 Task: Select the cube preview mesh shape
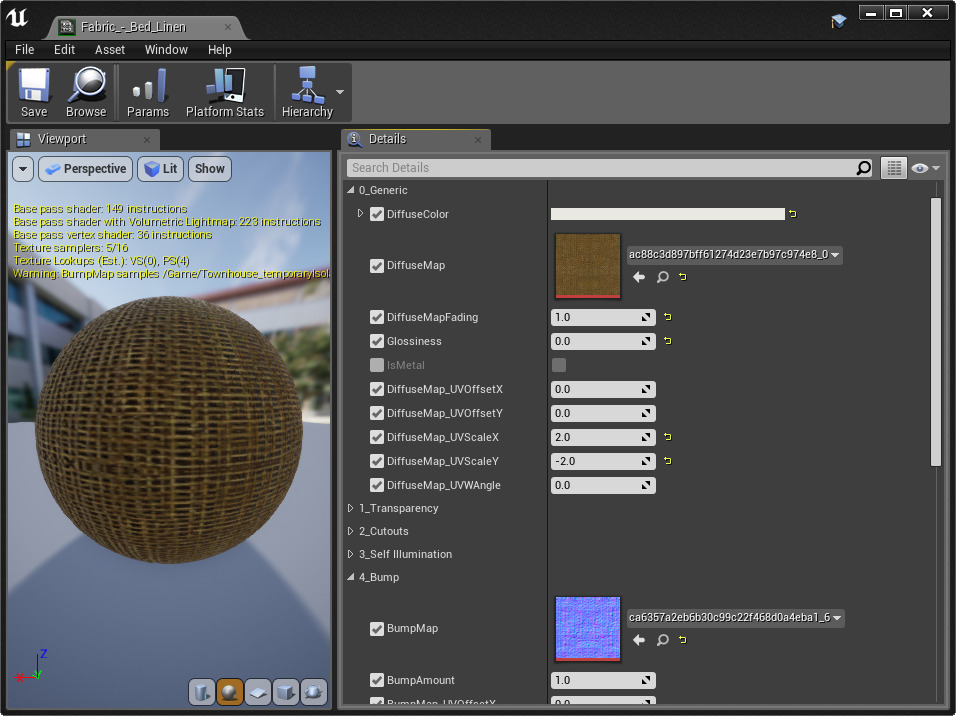pyautogui.click(x=285, y=692)
